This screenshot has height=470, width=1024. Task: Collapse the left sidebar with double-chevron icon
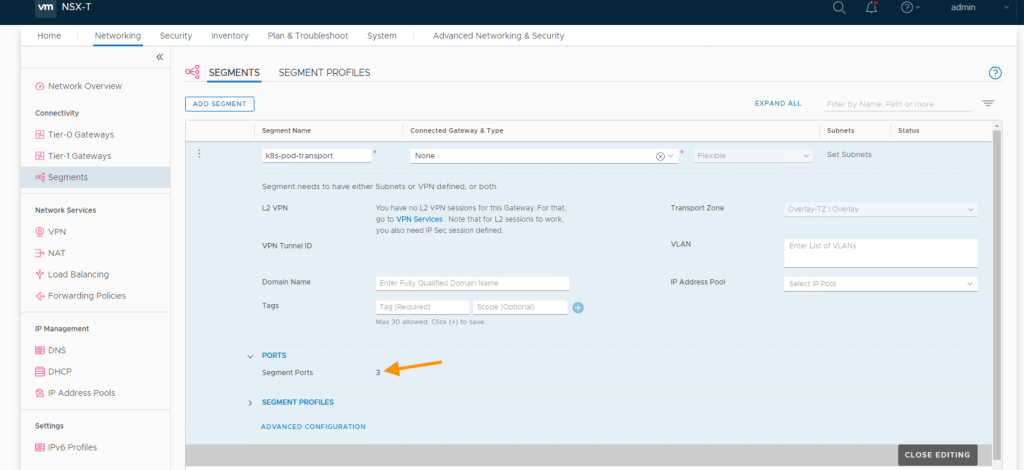(x=159, y=58)
